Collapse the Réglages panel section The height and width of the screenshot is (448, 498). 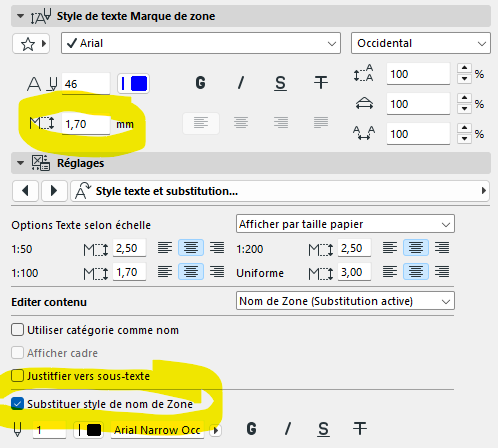[x=20, y=163]
